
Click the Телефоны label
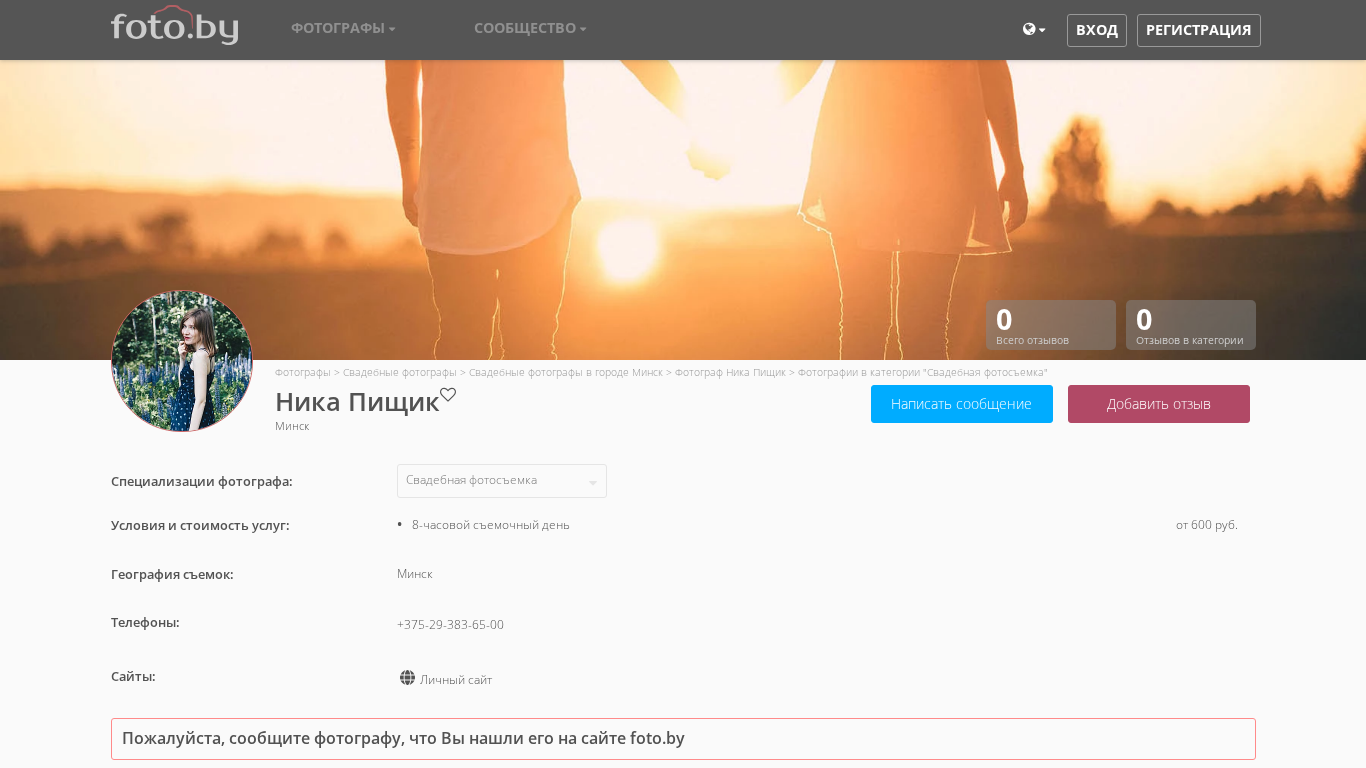pyautogui.click(x=145, y=623)
